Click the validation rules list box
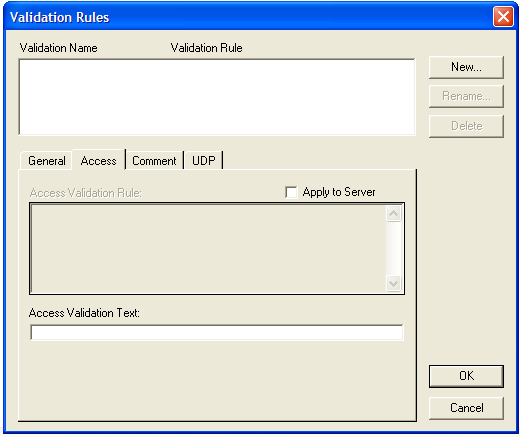520x437 pixels. click(x=217, y=97)
